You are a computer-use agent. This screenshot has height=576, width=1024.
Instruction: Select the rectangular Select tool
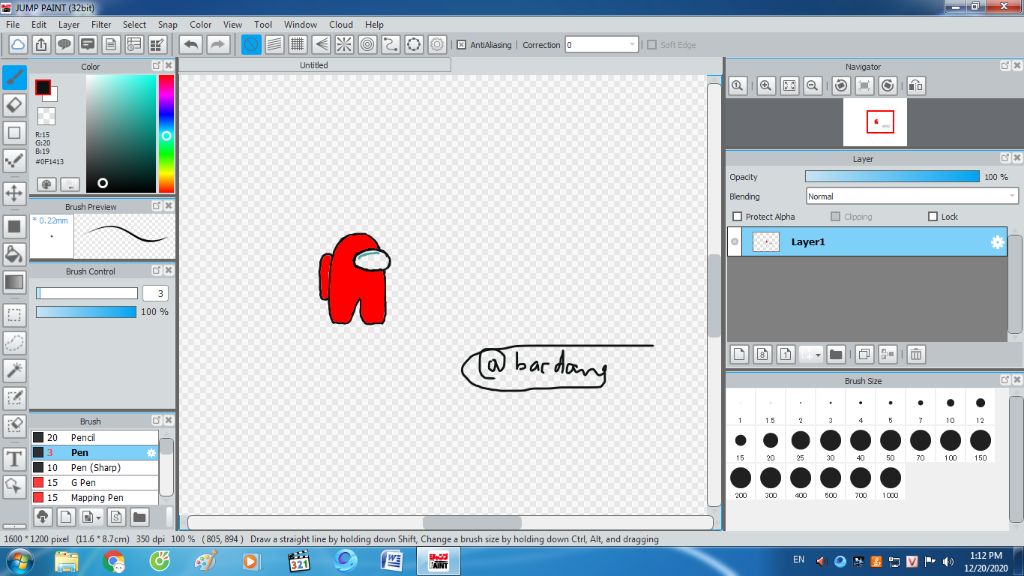[14, 315]
